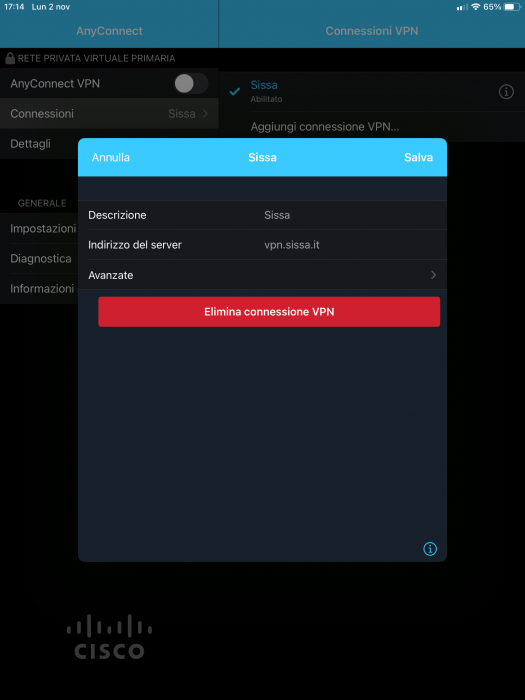Tap the blue checkmark next to Sissa
The width and height of the screenshot is (525, 700).
coord(235,92)
